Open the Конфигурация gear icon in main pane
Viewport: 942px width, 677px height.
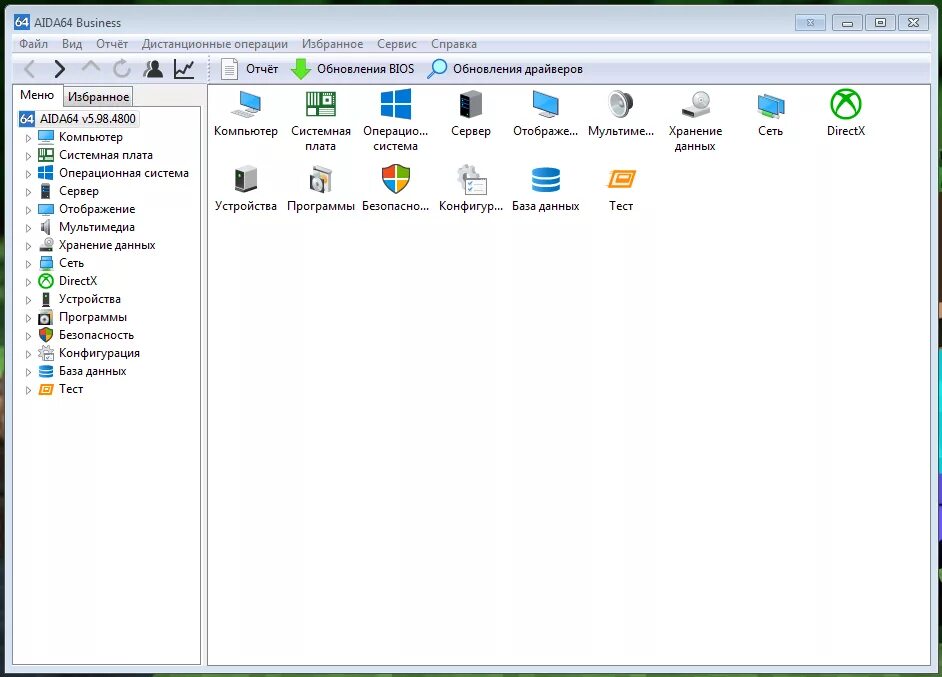pos(471,179)
